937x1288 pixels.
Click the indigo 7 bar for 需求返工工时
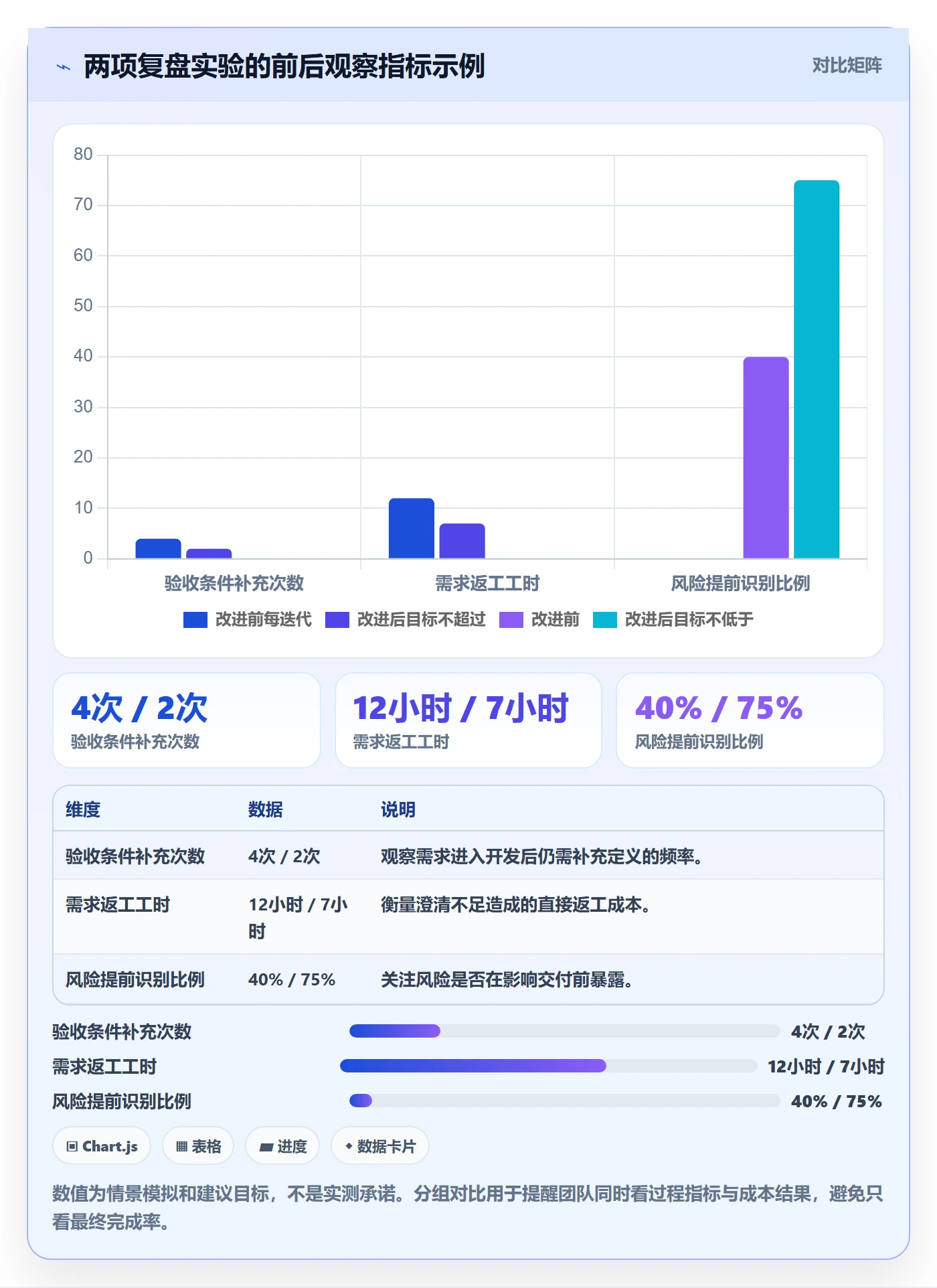462,541
